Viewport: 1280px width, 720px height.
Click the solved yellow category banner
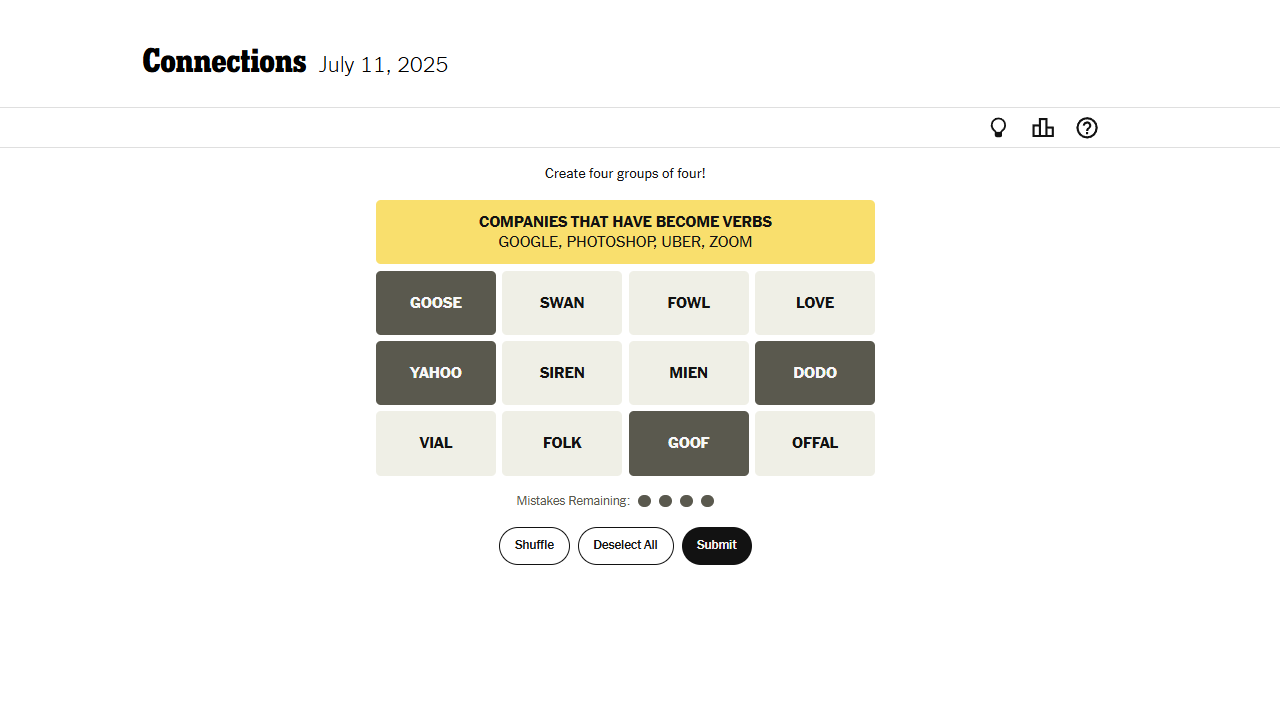click(x=625, y=232)
